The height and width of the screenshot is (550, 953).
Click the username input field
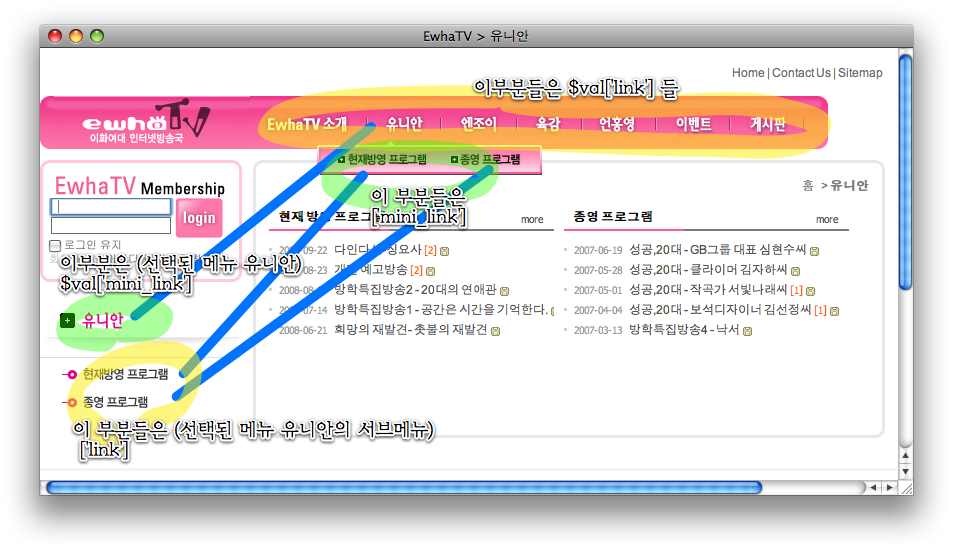[x=111, y=207]
